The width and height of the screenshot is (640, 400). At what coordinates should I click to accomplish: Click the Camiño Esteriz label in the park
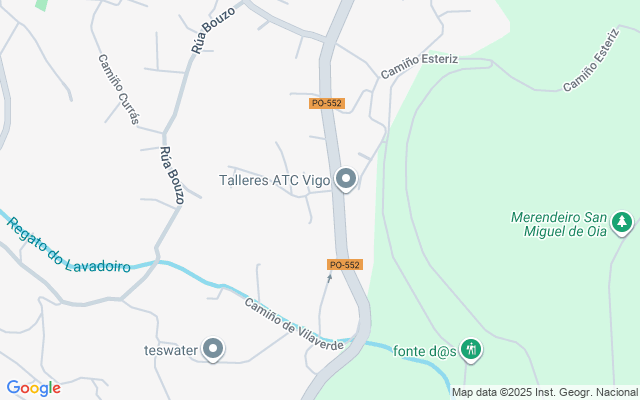pos(591,60)
